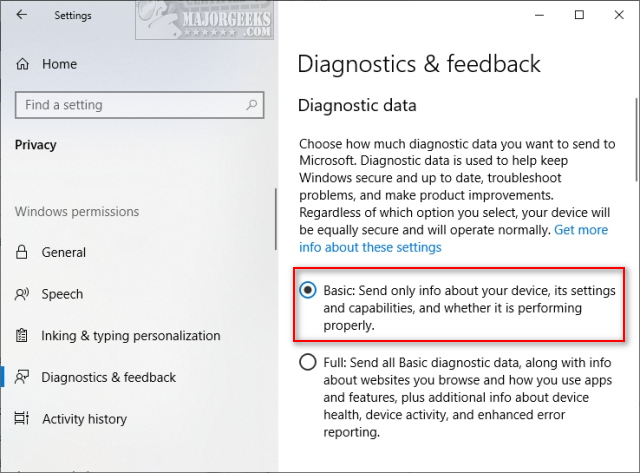The image size is (640, 473).
Task: Click the Inking & typing clipboard icon
Action: click(x=22, y=335)
